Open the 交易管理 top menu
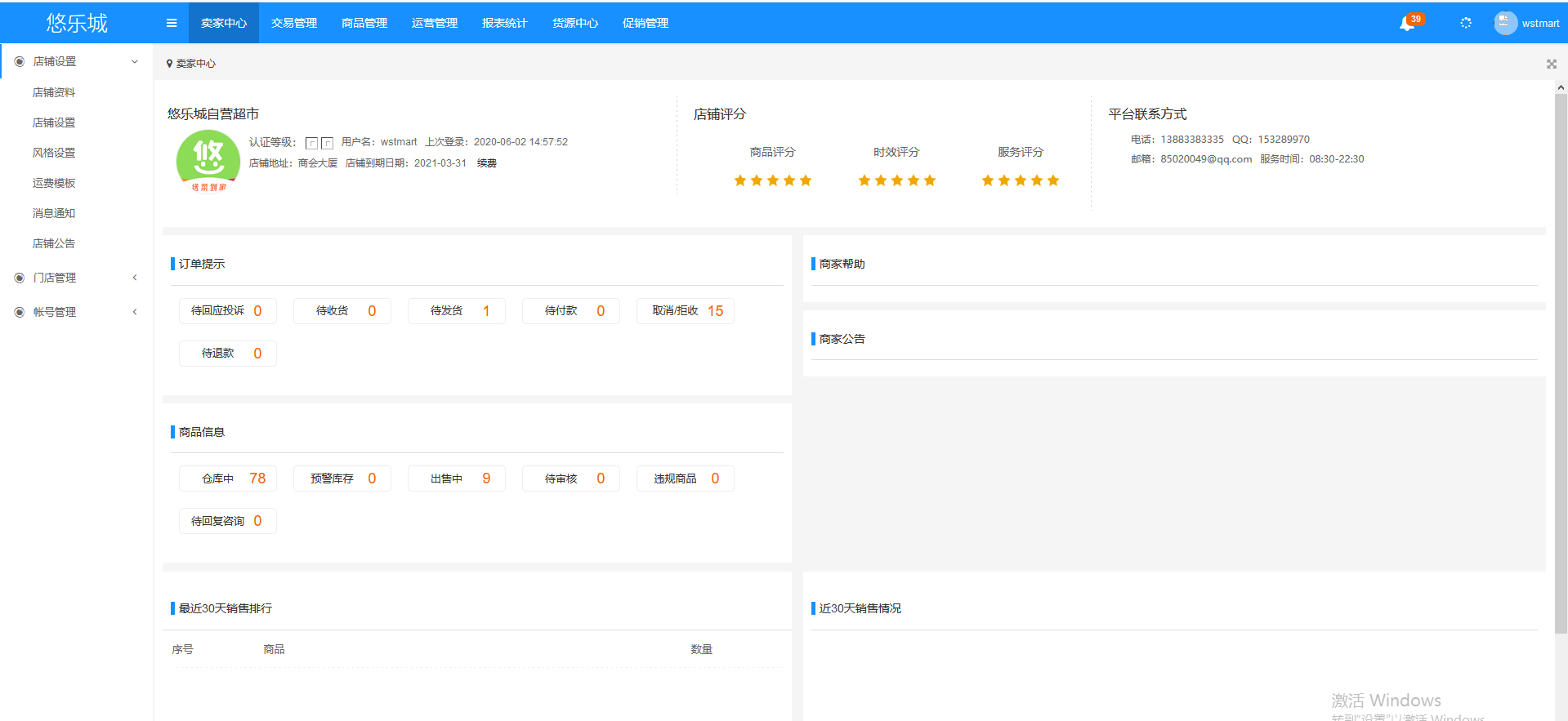 (x=294, y=23)
